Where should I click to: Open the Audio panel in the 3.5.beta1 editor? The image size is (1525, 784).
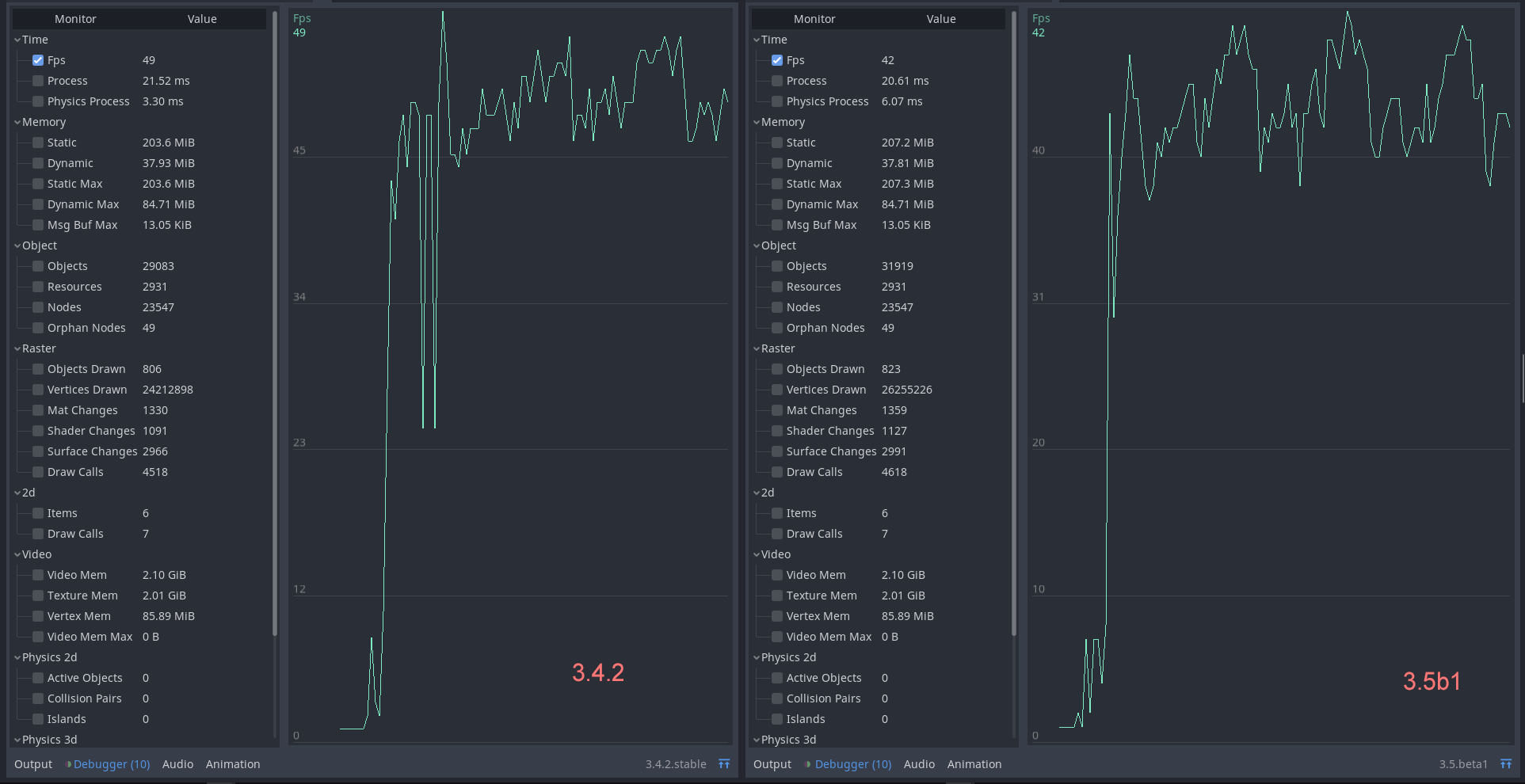pyautogui.click(x=919, y=763)
